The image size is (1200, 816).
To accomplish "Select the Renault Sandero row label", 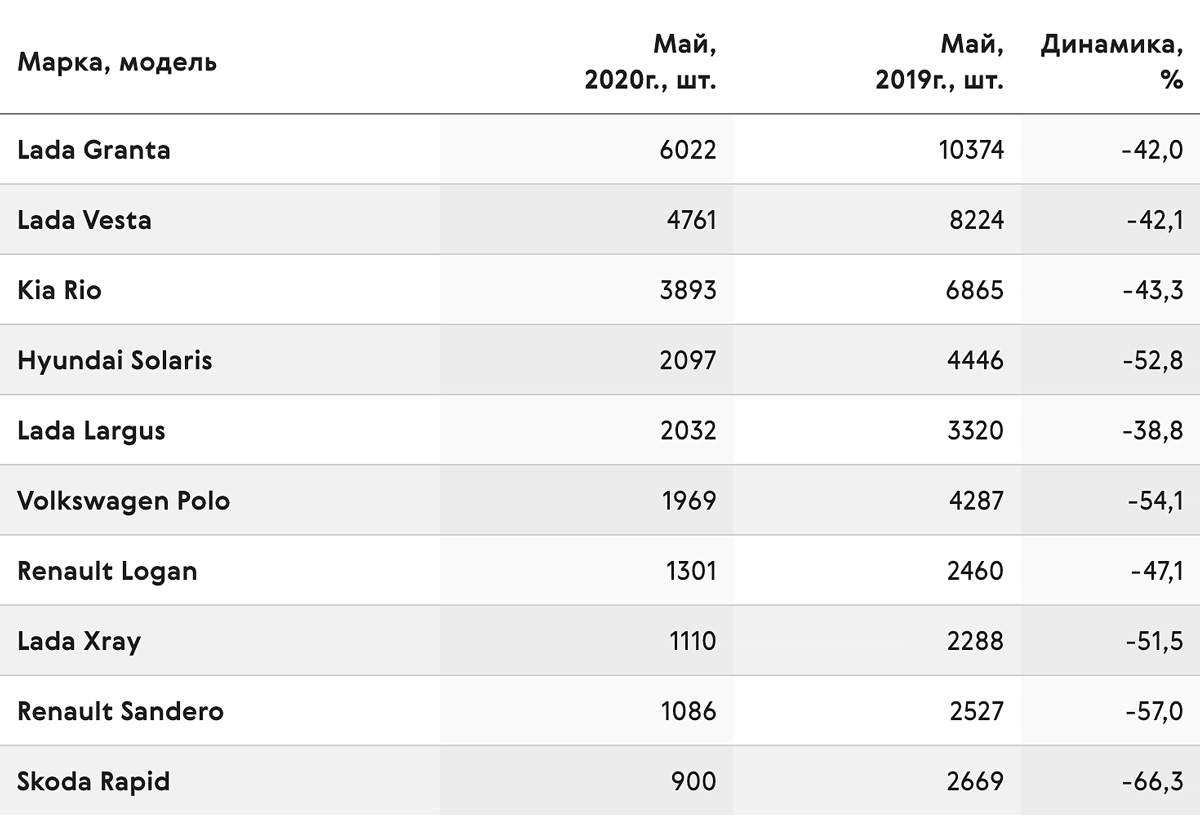I will pyautogui.click(x=121, y=711).
